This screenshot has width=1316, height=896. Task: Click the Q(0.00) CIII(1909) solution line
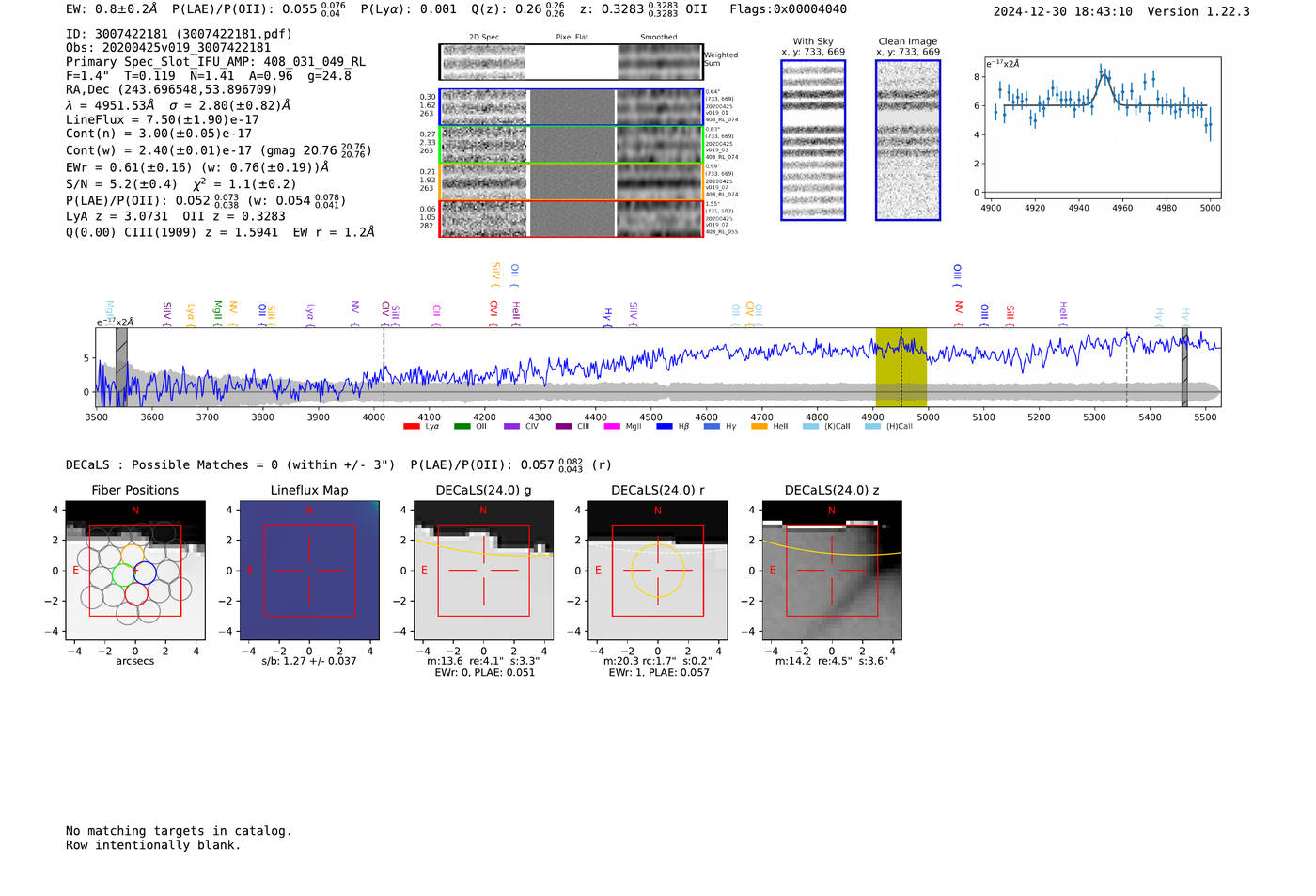[x=220, y=231]
